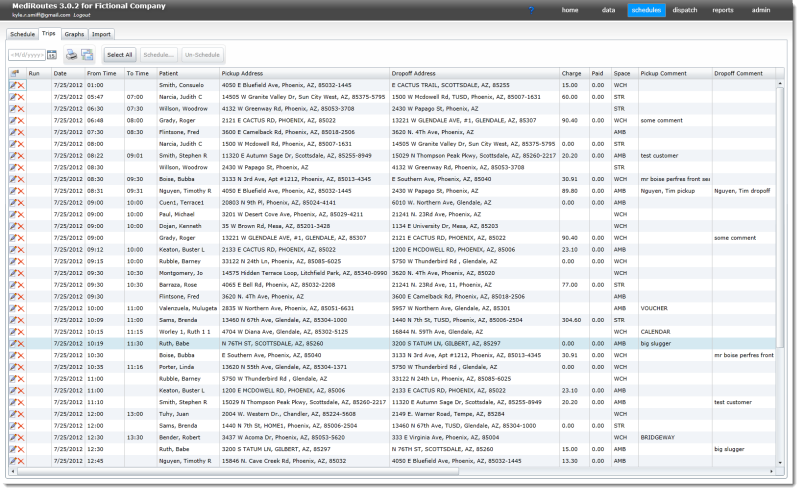Edit the Tuhy, Juan trip row
Viewport: 800px width, 491px height.
pos(13,413)
